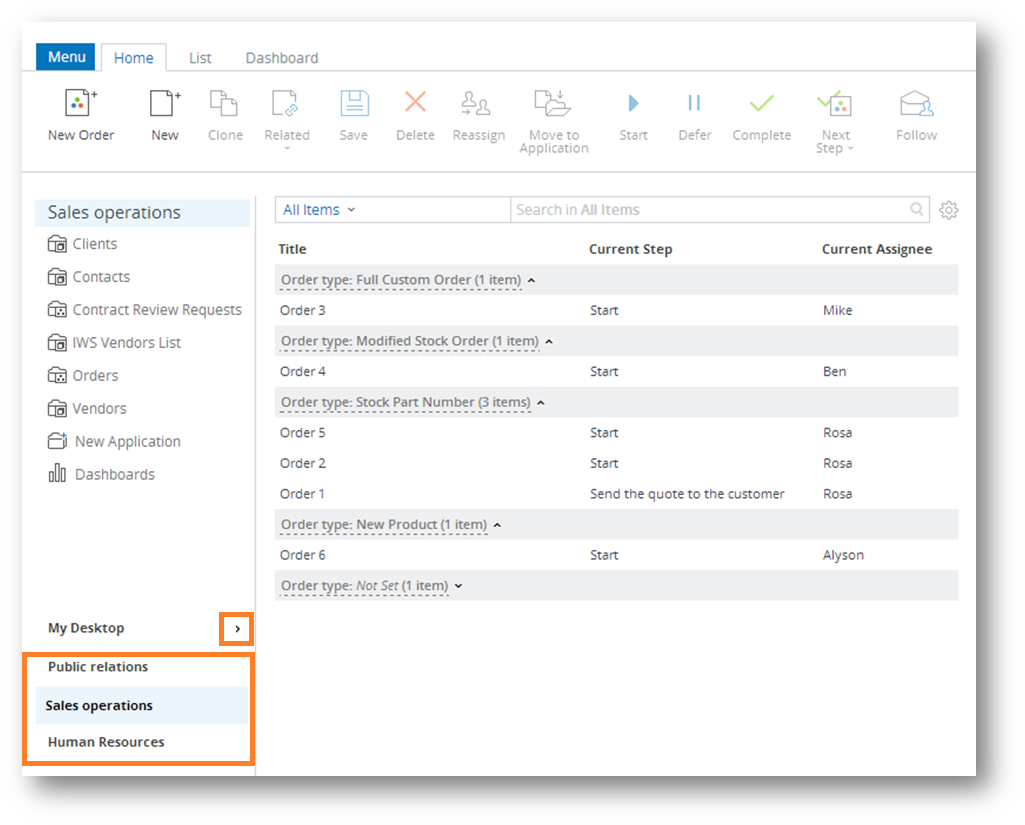Viewport: 1025px width, 825px height.
Task: Select the Human Resources workplace
Action: pos(106,742)
